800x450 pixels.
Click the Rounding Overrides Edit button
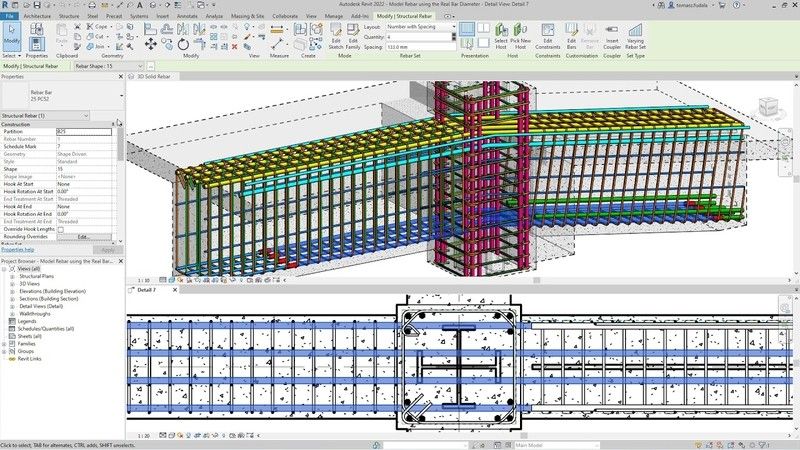(x=83, y=237)
